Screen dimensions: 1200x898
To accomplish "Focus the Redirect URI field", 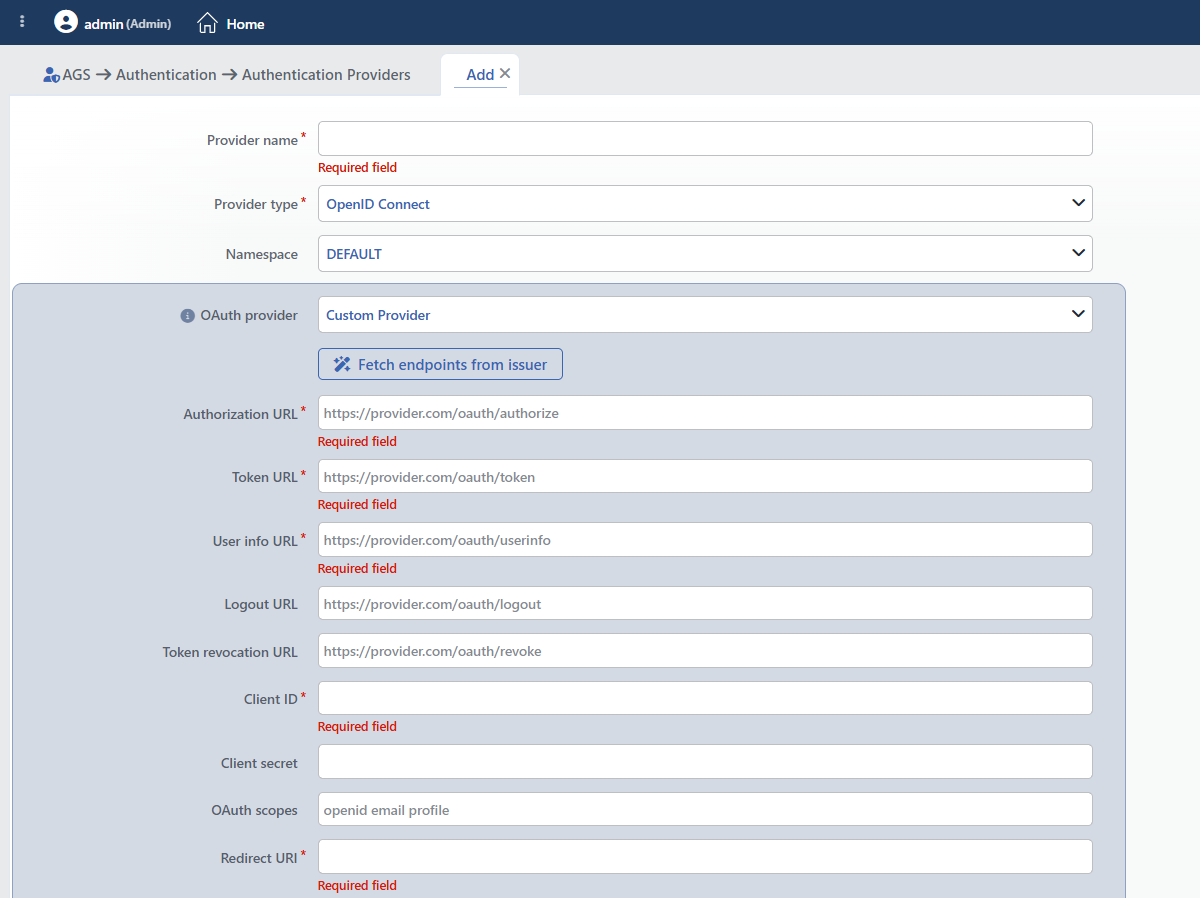I will coord(705,857).
